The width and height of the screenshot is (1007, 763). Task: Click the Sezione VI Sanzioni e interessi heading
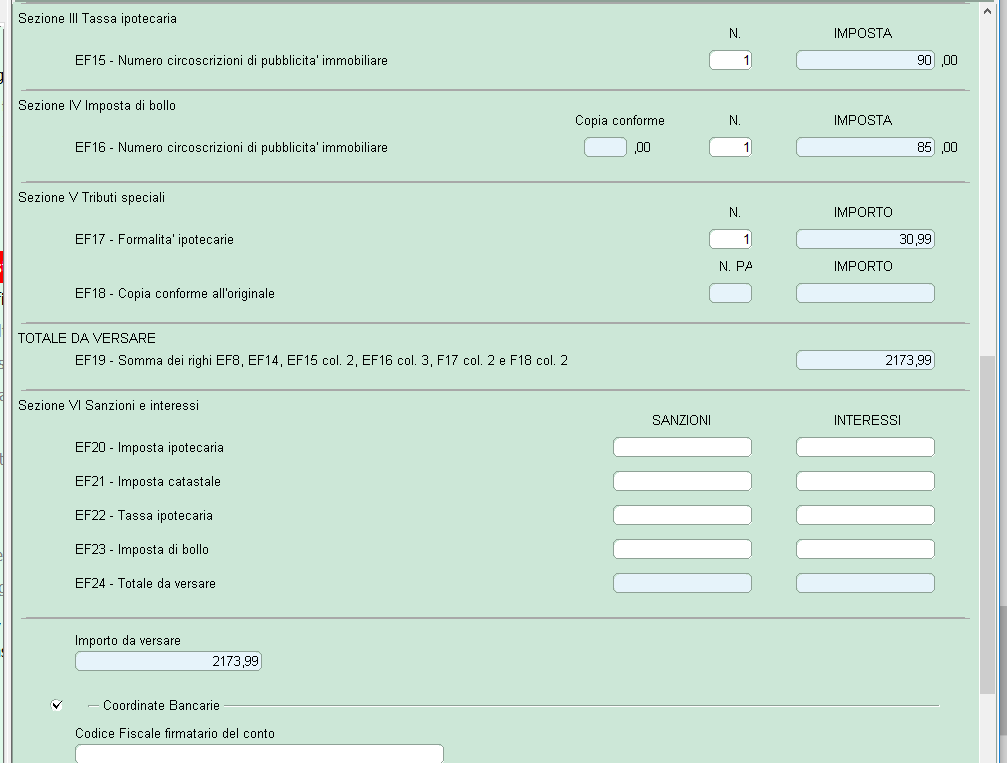click(x=109, y=405)
